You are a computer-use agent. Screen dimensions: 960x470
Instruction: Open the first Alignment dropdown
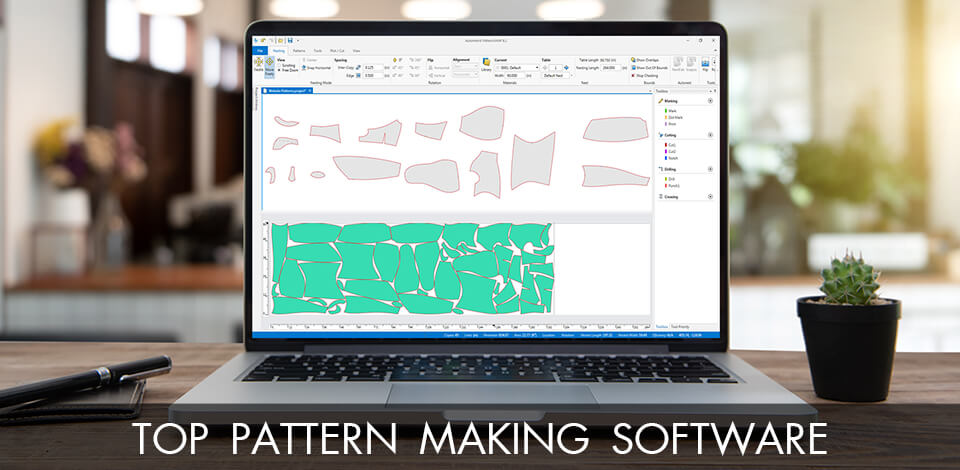tap(465, 66)
